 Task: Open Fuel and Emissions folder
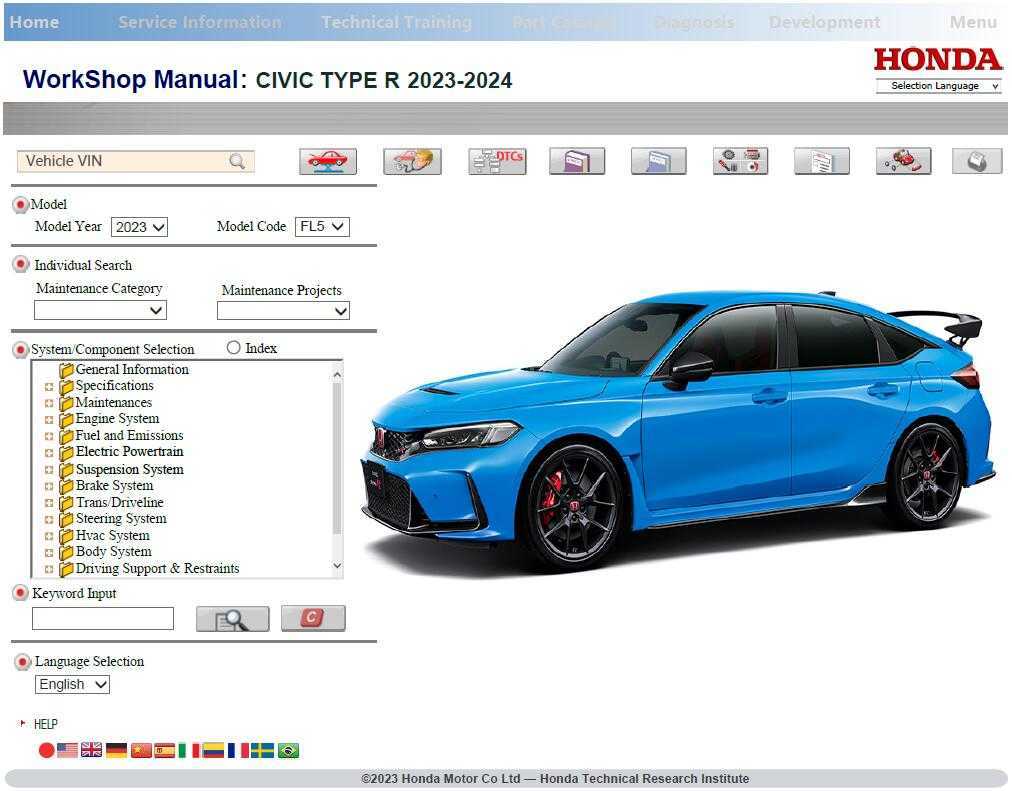click(x=121, y=436)
